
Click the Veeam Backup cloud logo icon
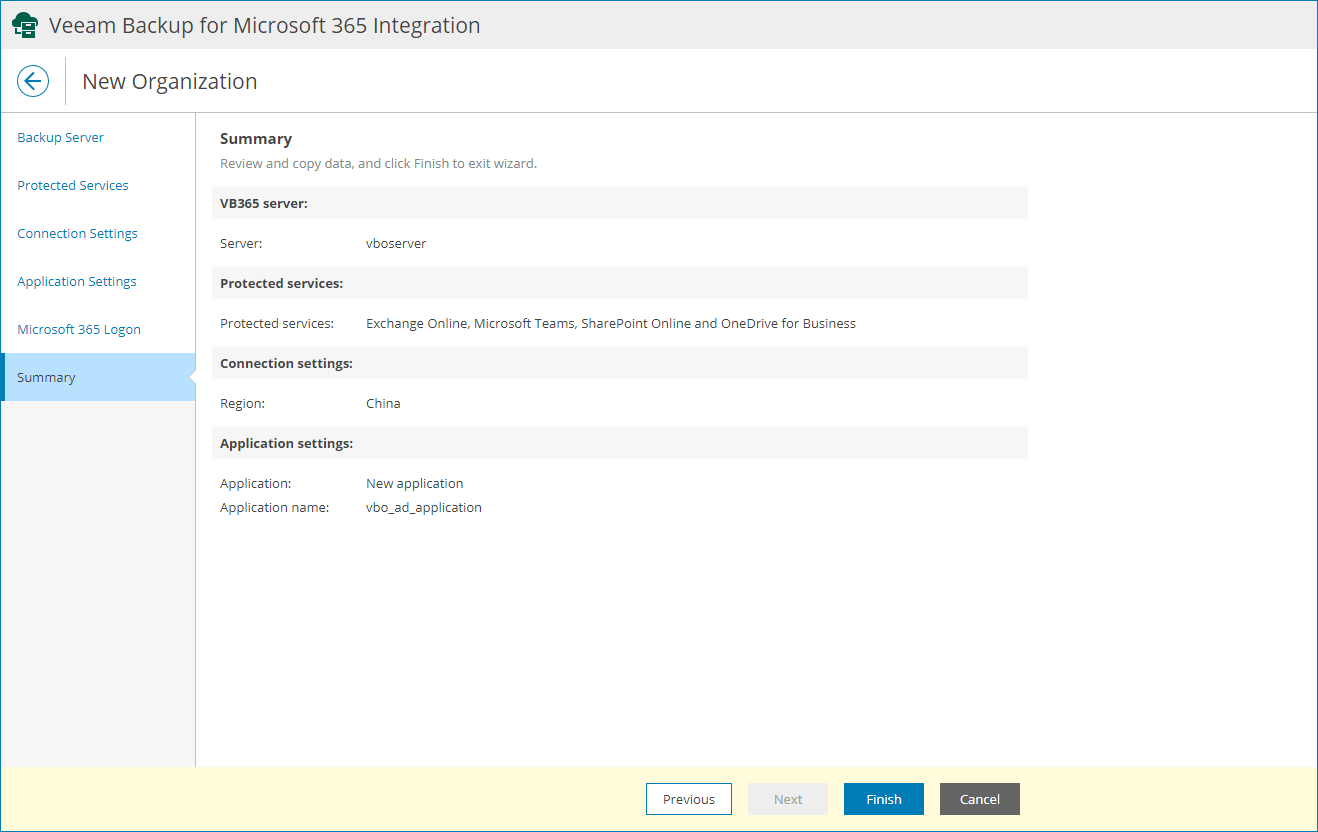[x=25, y=25]
